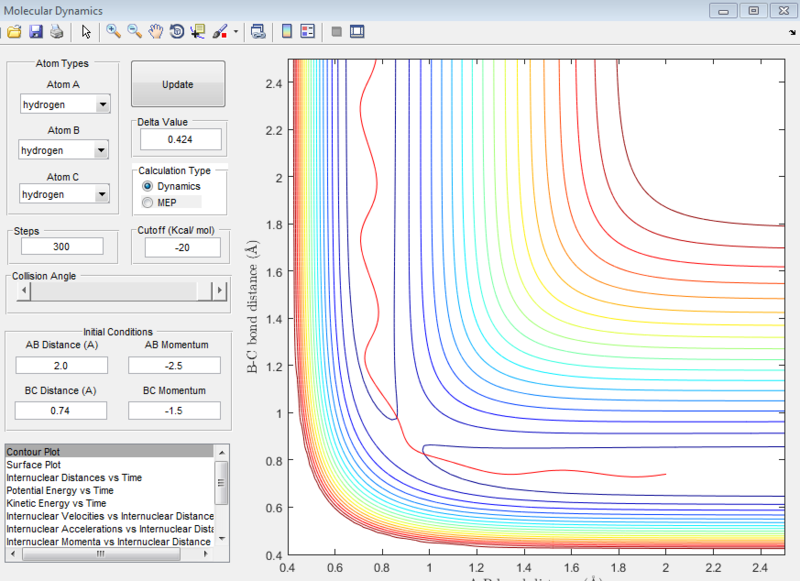
Task: Insert a colorbar from the toolbar
Action: [x=287, y=32]
